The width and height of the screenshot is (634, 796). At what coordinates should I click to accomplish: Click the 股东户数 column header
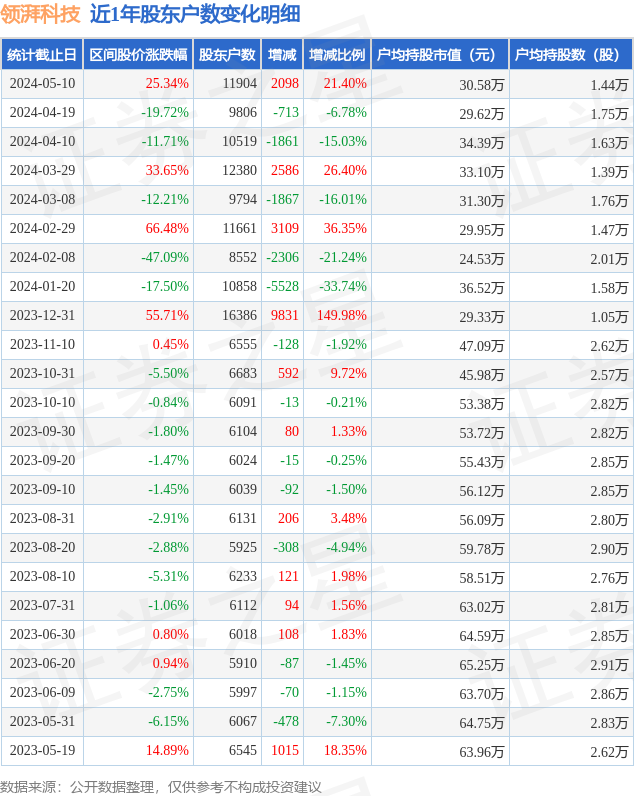point(226,54)
